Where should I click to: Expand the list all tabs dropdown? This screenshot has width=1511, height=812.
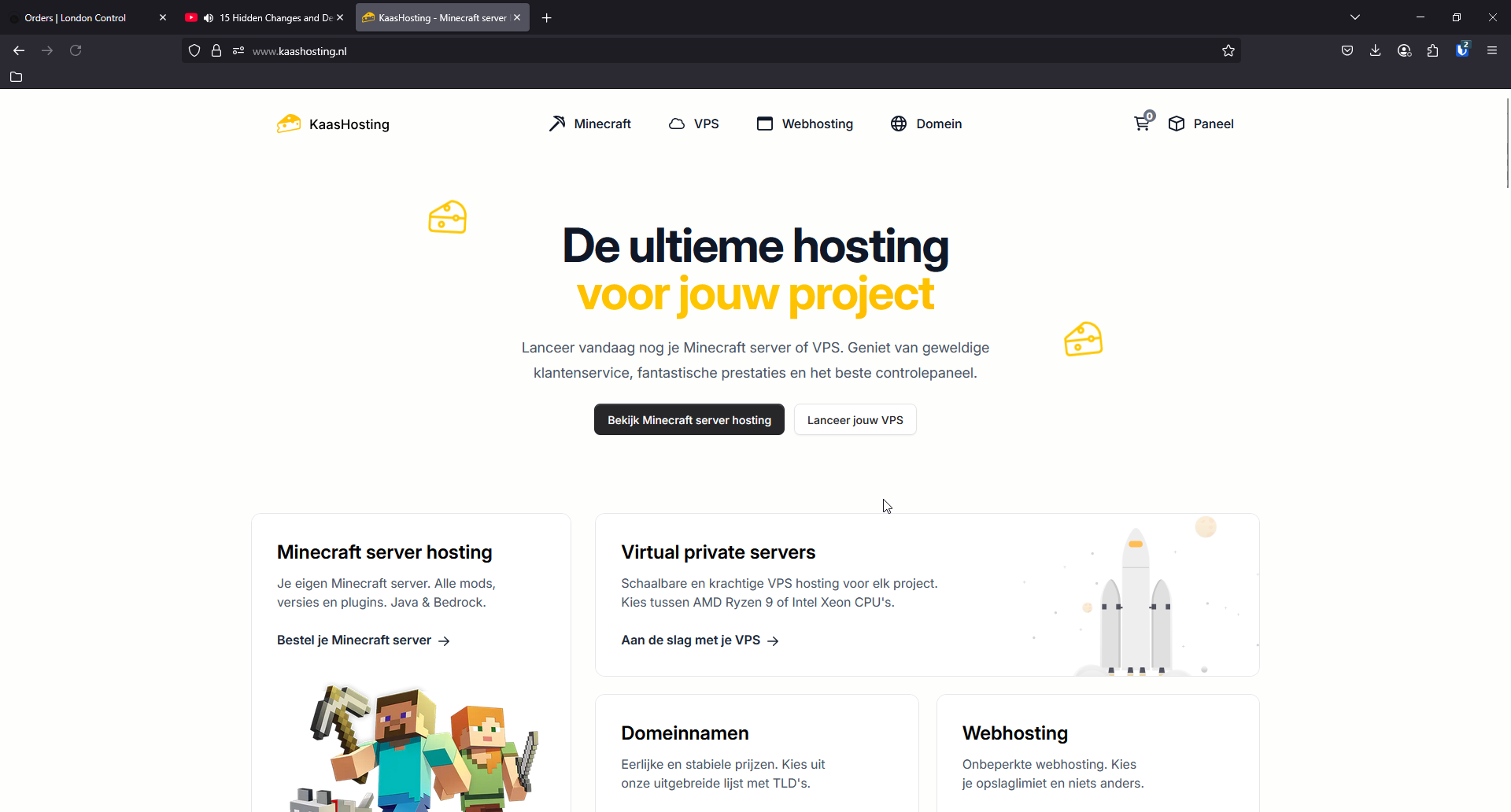click(x=1354, y=17)
